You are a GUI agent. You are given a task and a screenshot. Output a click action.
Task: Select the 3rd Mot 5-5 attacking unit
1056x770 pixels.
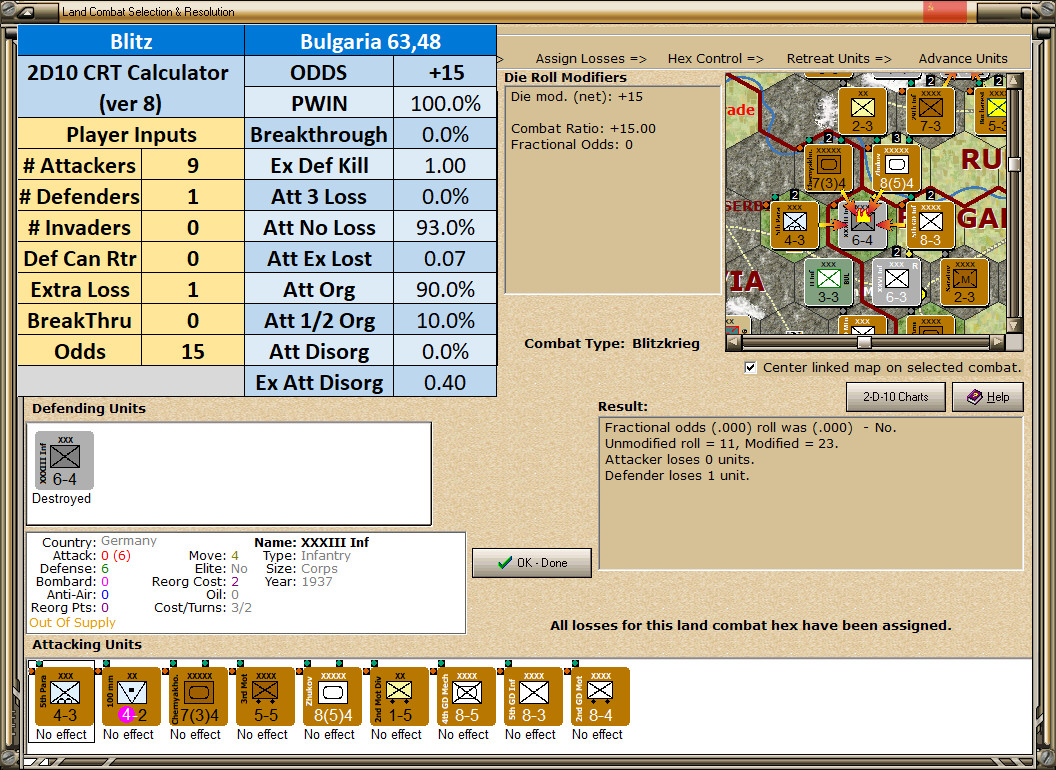(x=265, y=697)
